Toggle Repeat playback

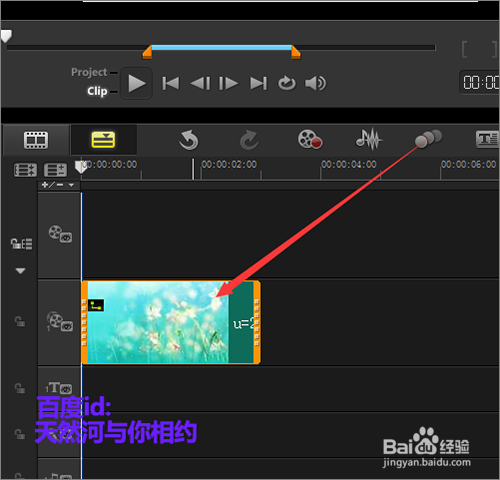point(287,83)
